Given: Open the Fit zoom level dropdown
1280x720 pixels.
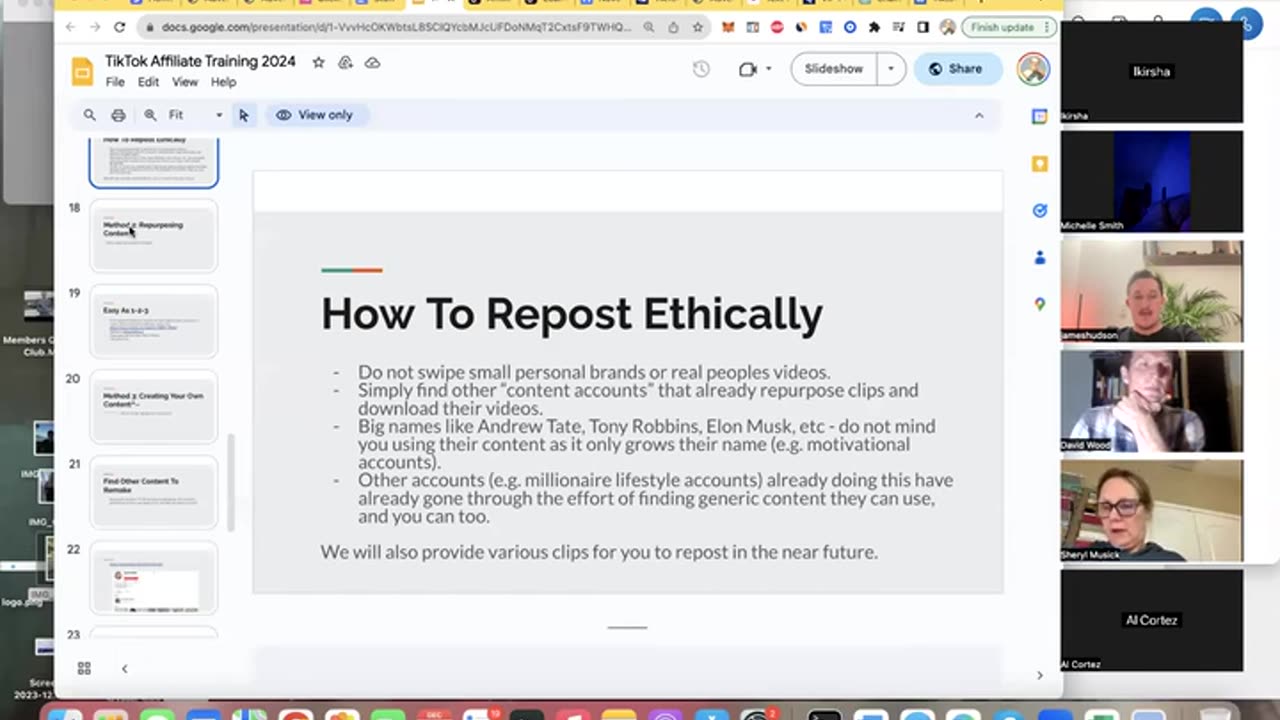Looking at the screenshot, I should (195, 115).
